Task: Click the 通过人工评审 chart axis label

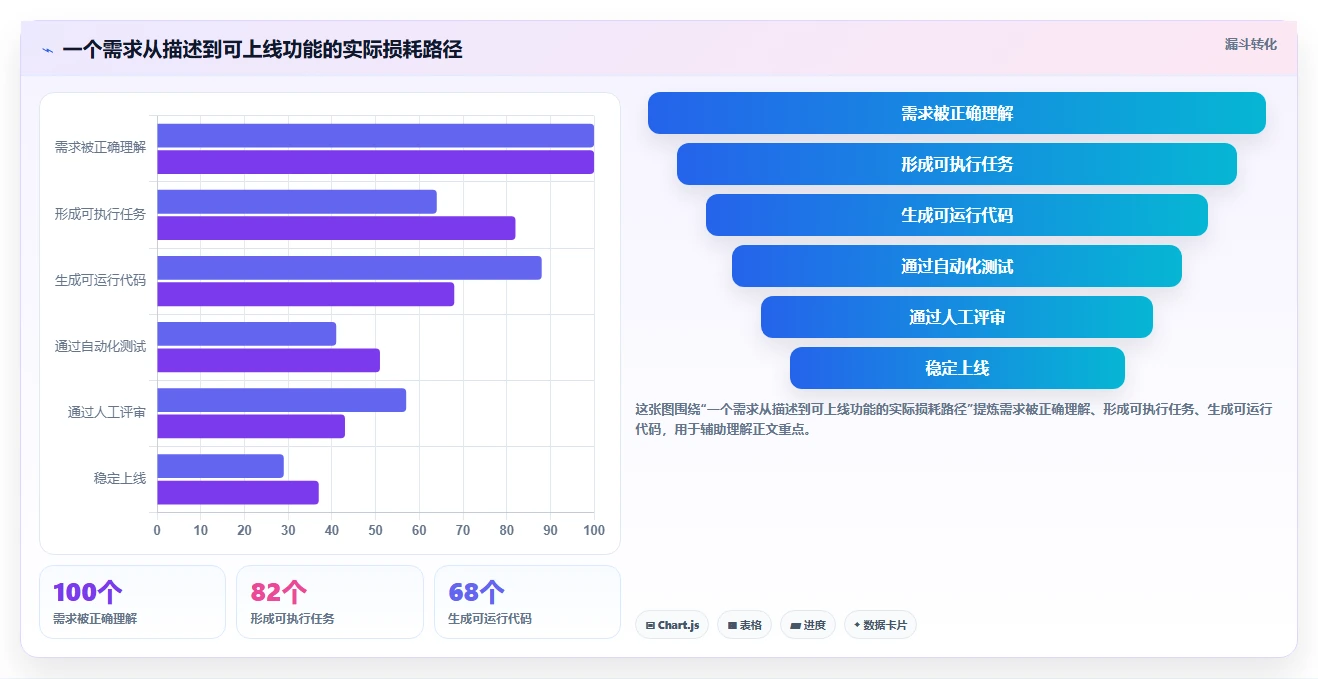Action: (107, 412)
